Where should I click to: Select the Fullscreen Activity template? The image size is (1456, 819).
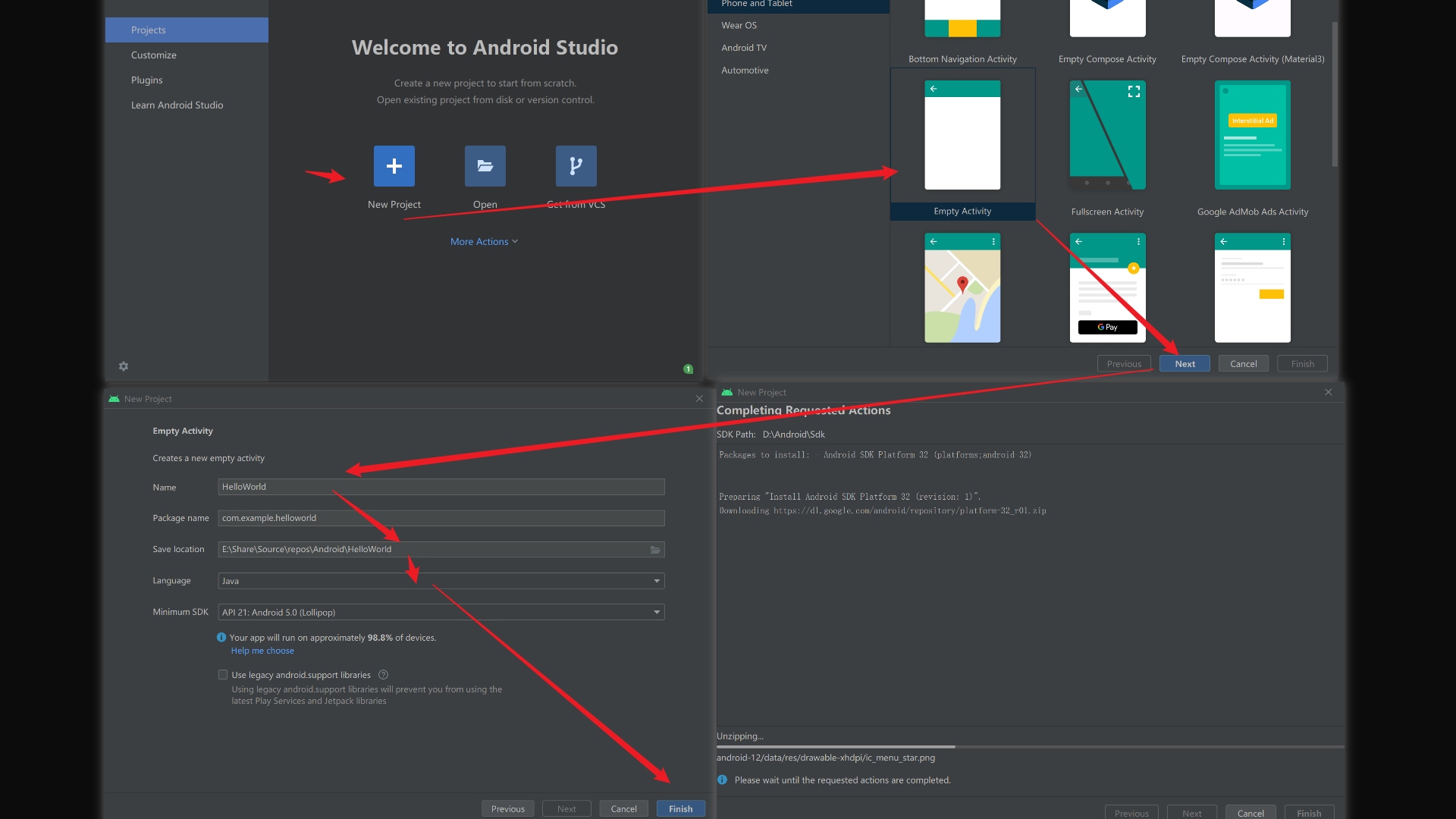coord(1107,136)
